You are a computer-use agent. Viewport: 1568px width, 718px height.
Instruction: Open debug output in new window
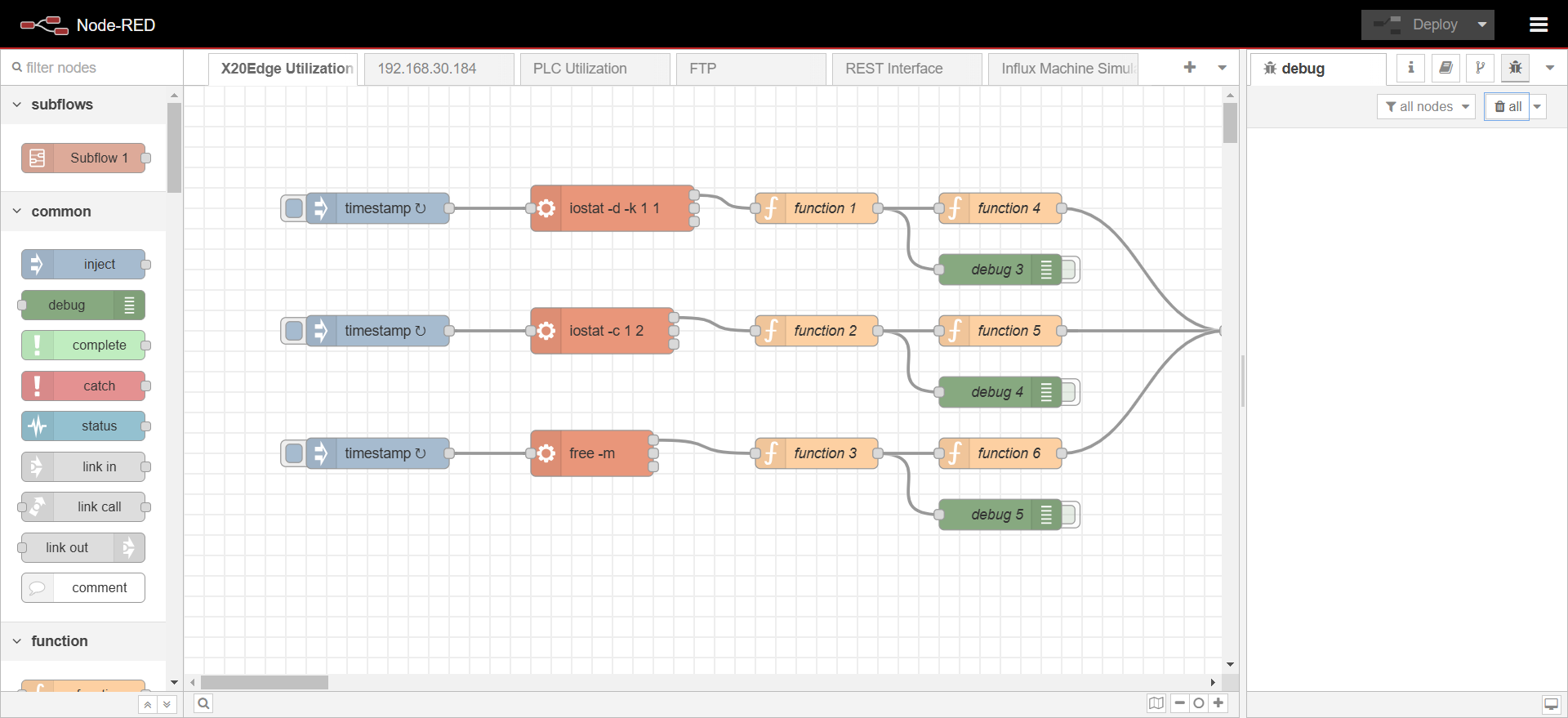[x=1551, y=704]
